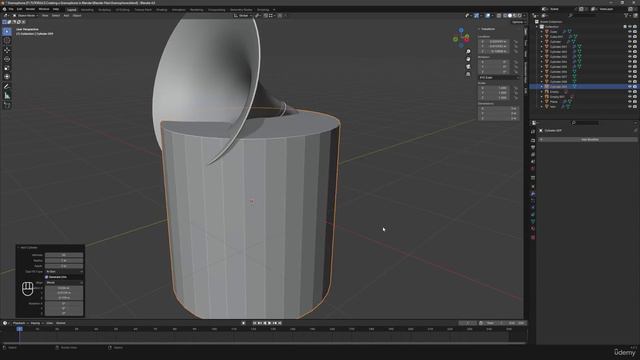Toggle the Generate UVs checkbox

47,277
